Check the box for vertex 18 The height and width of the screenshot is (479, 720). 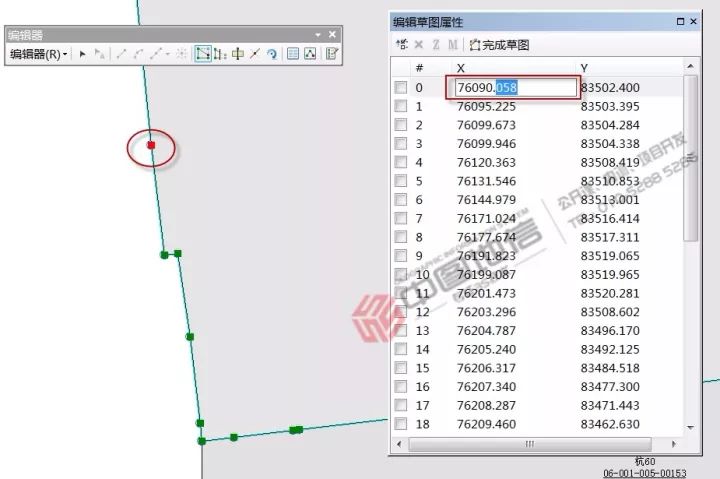(401, 423)
